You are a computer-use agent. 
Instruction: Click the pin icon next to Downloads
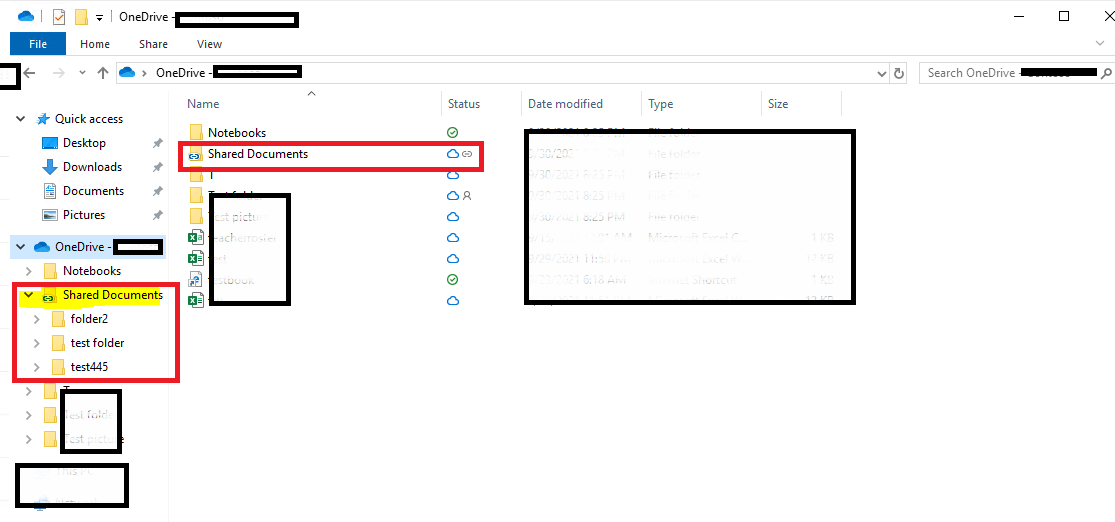(x=158, y=167)
